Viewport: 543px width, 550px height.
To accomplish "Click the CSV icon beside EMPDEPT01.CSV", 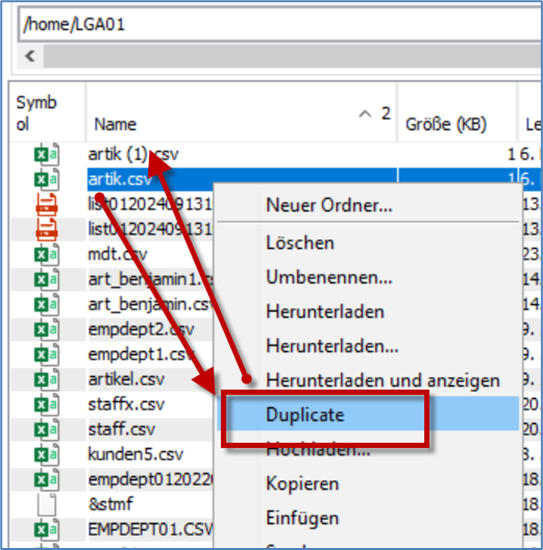I will [x=47, y=529].
